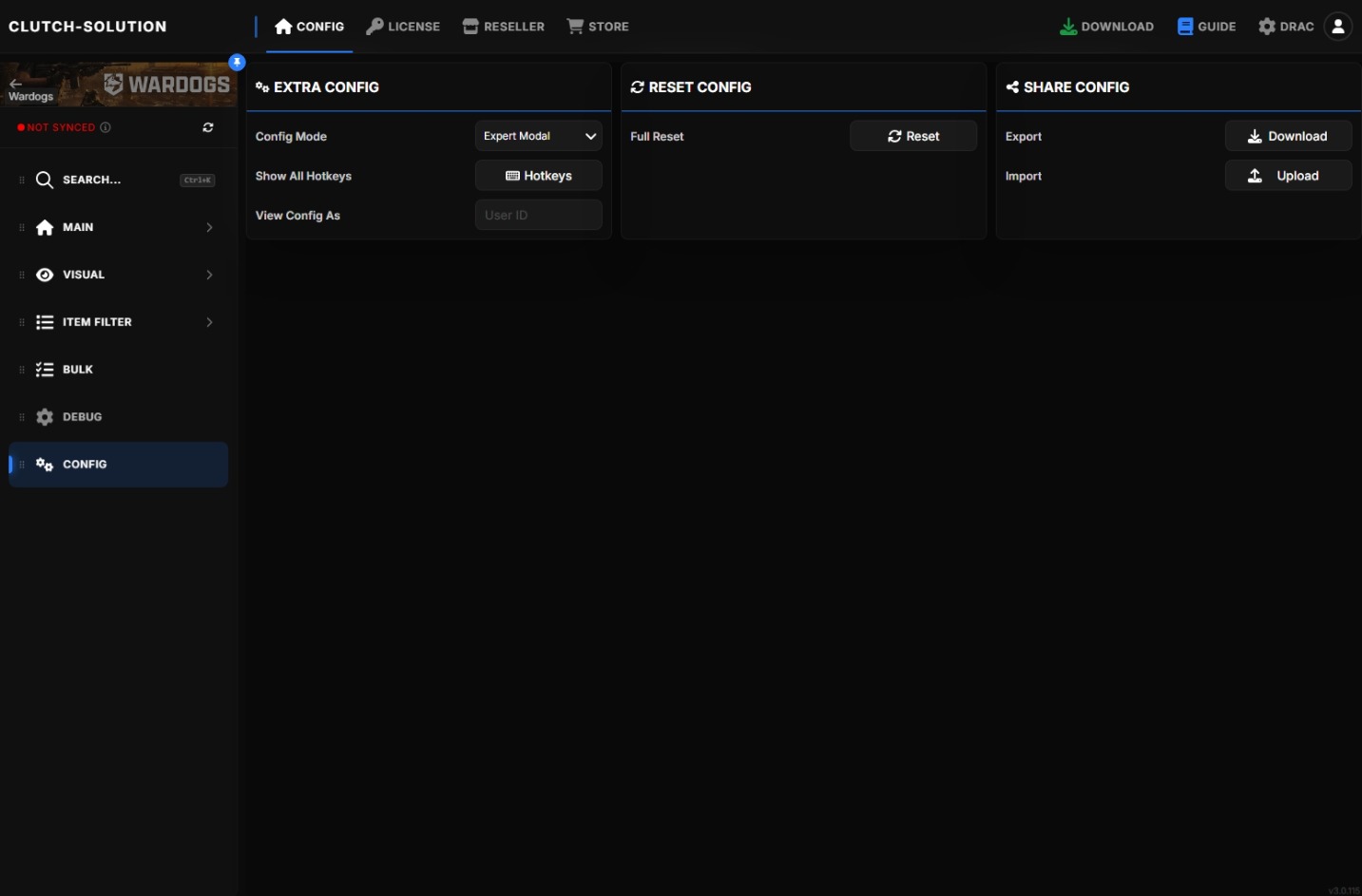Expand the Main section chevron
This screenshot has height=896, width=1362.
pos(209,227)
